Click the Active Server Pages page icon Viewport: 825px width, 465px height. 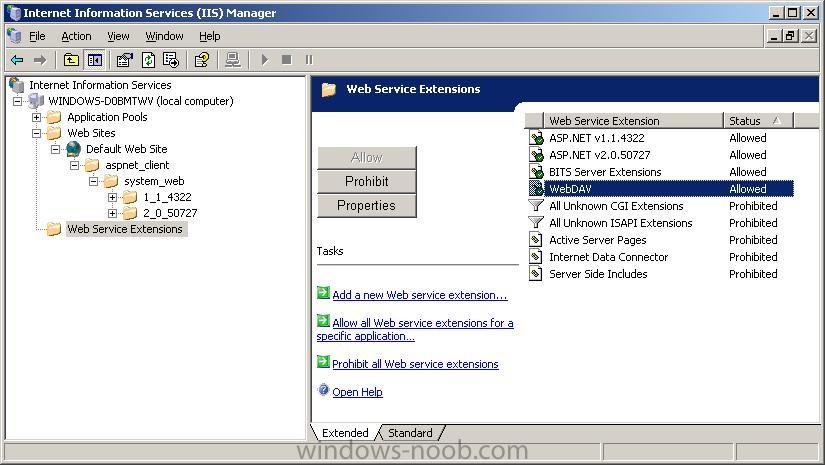pos(536,240)
